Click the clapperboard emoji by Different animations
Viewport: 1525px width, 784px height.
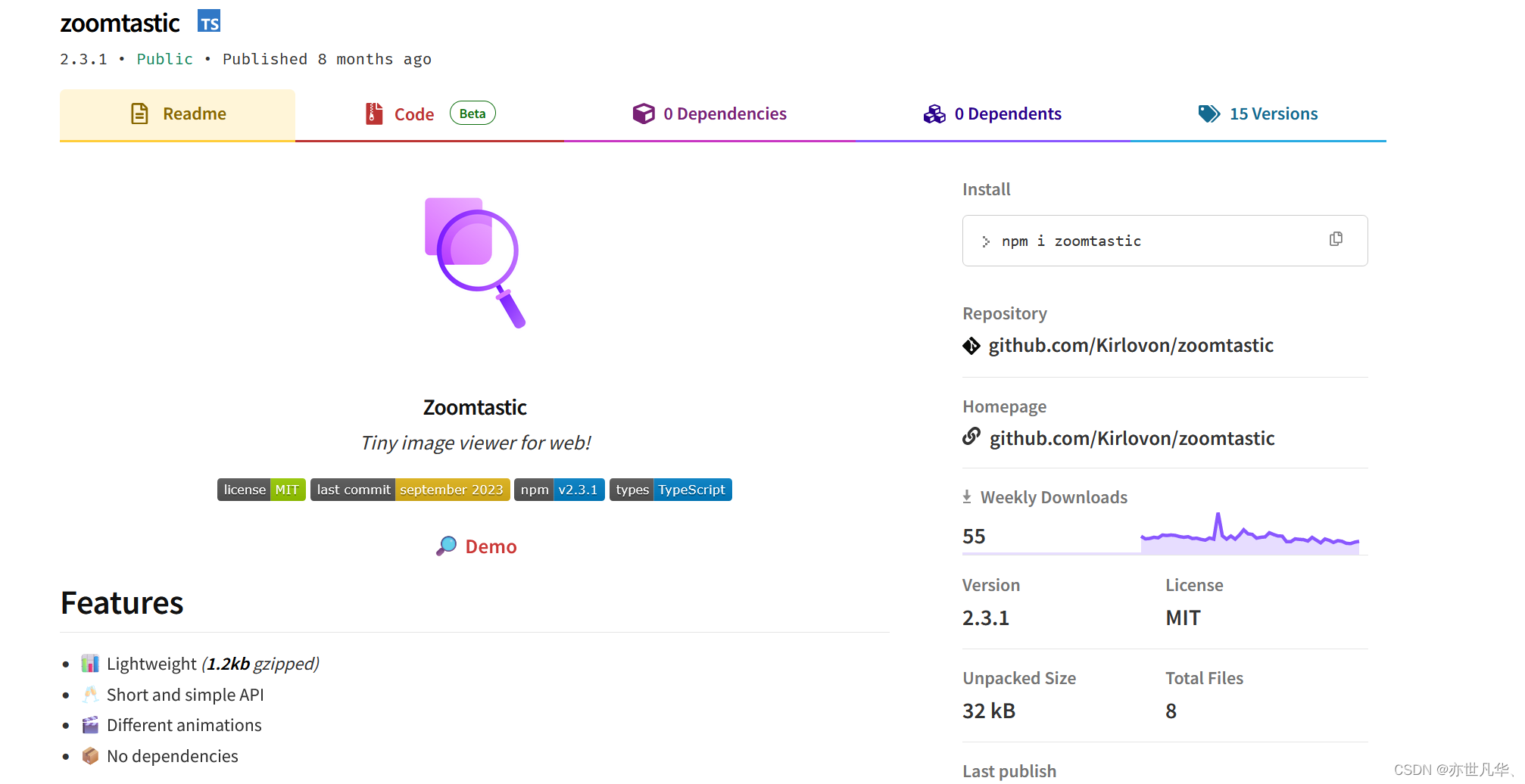coord(90,725)
